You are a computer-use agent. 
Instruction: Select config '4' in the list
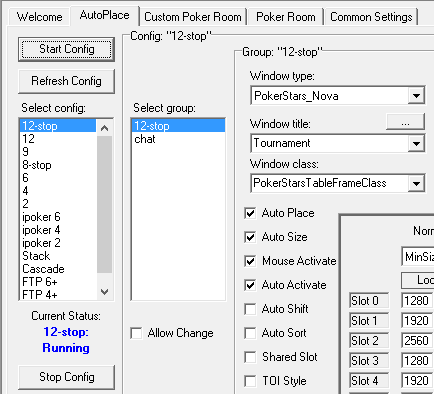58,191
